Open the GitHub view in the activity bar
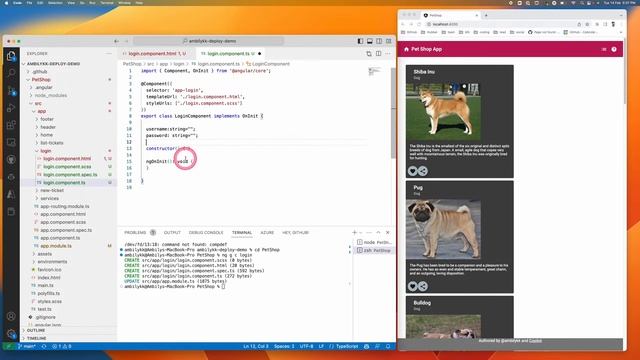This screenshot has height=360, width=640. pos(11,160)
